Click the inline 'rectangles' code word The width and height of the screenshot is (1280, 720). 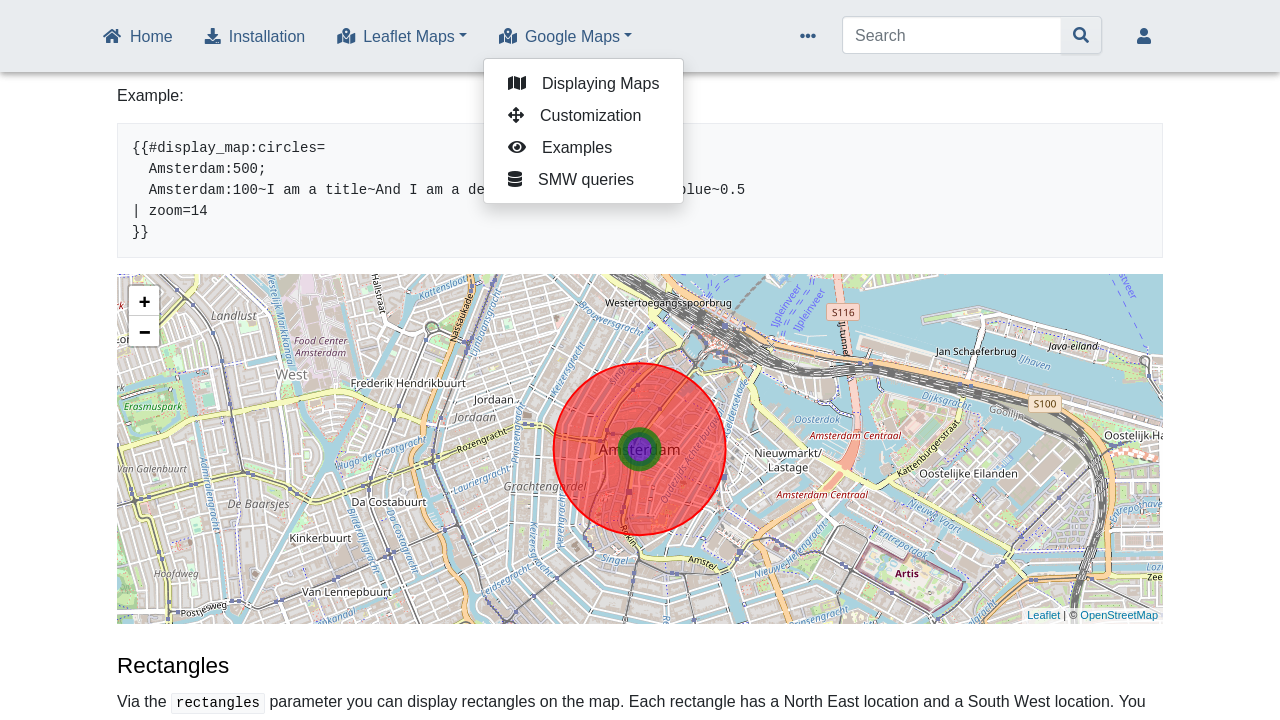click(x=218, y=703)
